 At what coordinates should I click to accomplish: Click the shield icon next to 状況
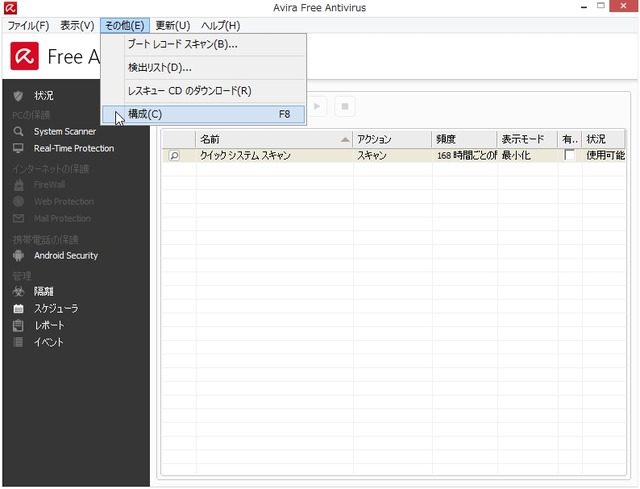pos(18,96)
